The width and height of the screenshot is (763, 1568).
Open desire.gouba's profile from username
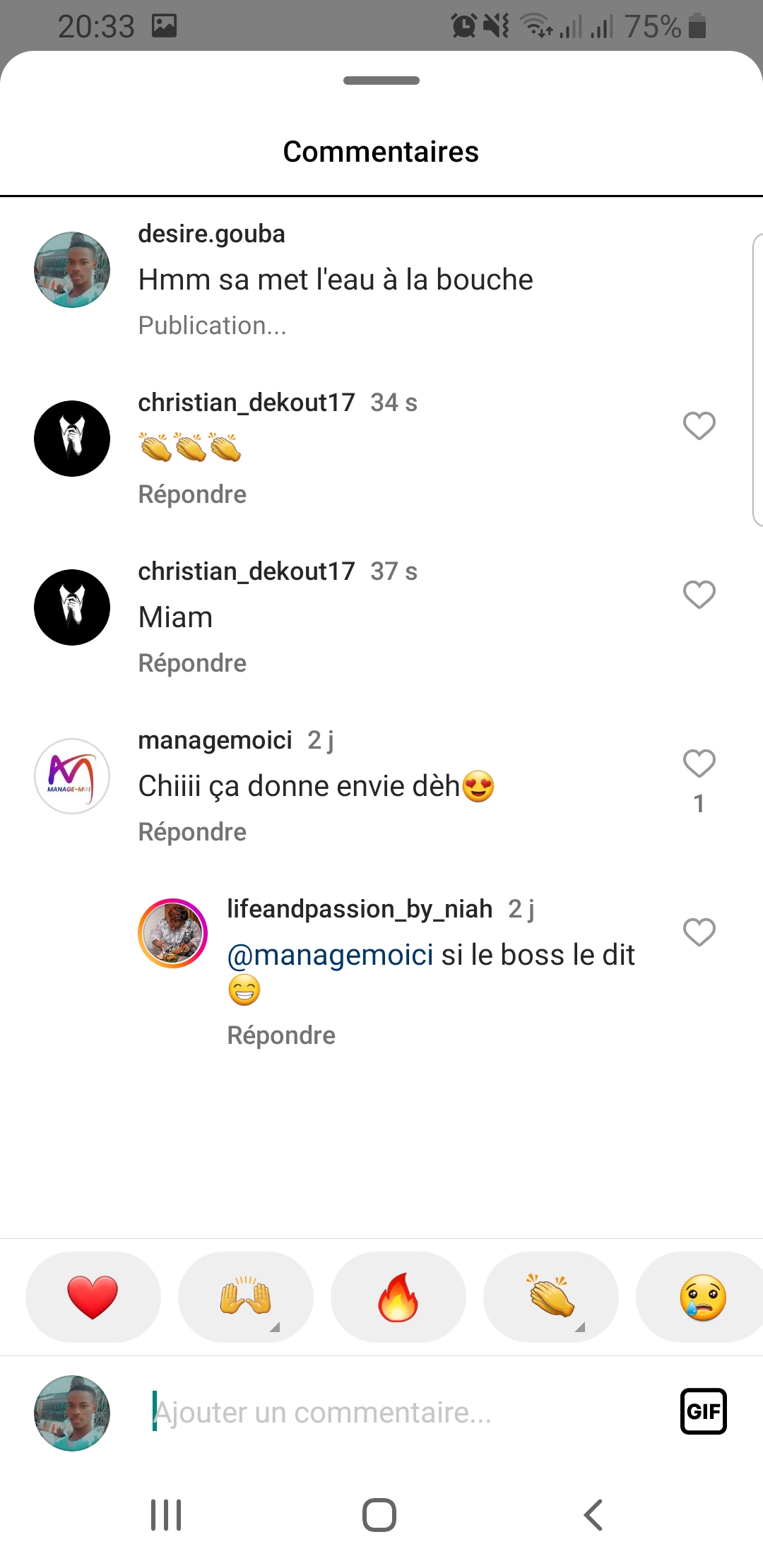coord(211,234)
